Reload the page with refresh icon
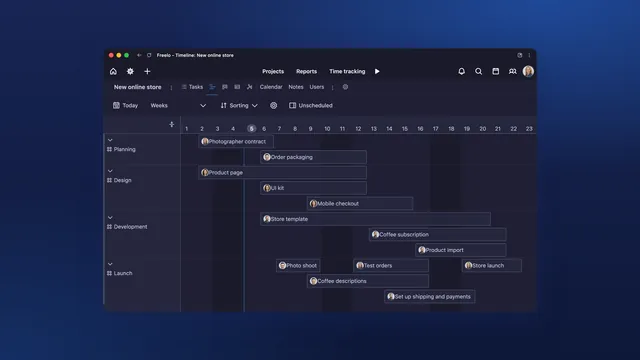The width and height of the screenshot is (640, 360). point(149,55)
